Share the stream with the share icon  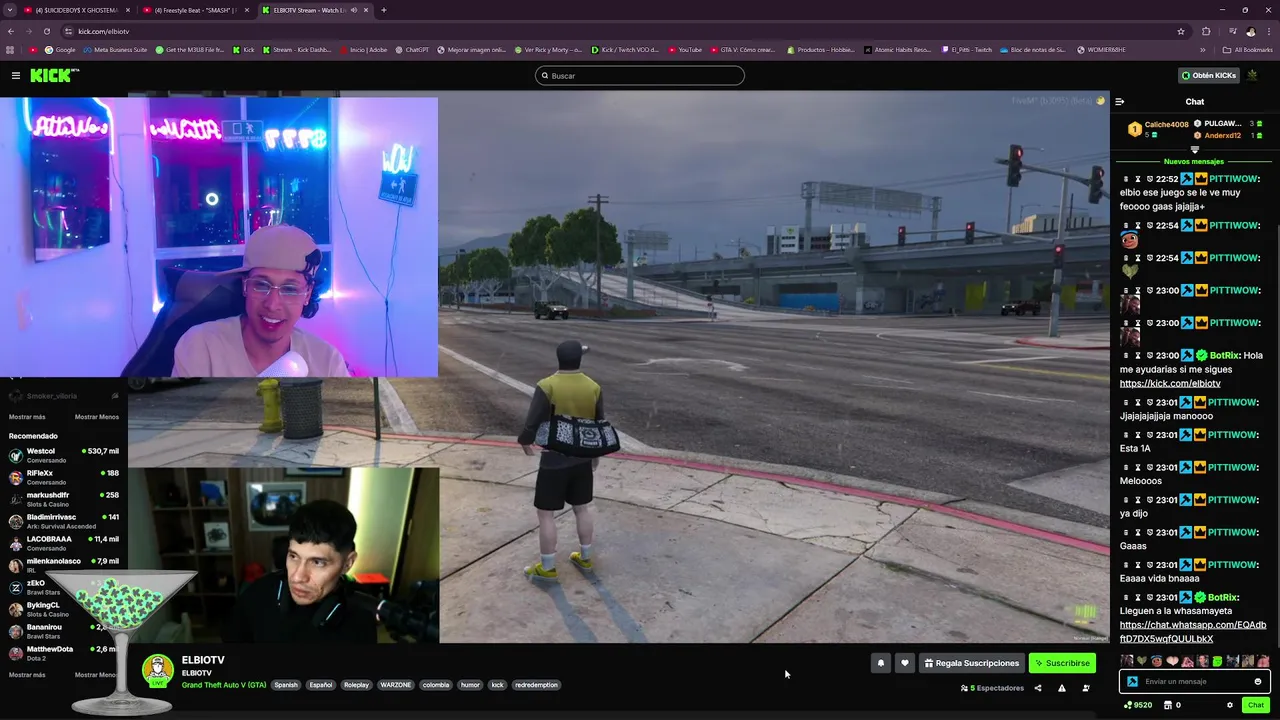(x=1037, y=688)
